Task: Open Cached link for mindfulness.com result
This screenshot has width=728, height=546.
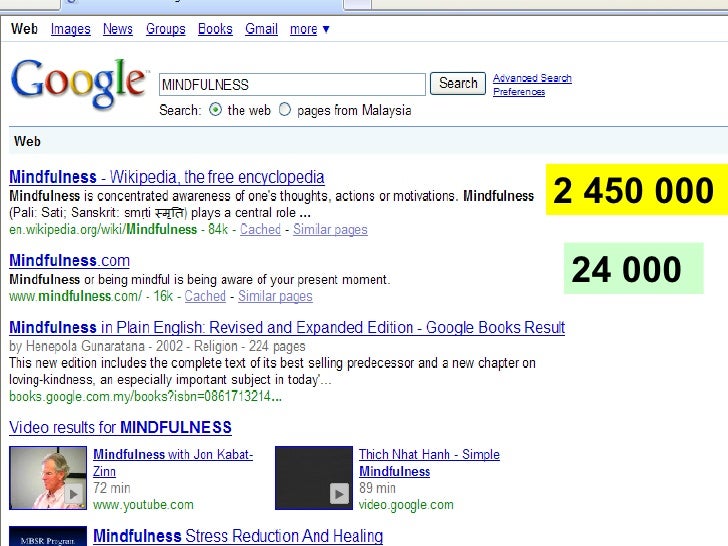Action: pos(205,296)
